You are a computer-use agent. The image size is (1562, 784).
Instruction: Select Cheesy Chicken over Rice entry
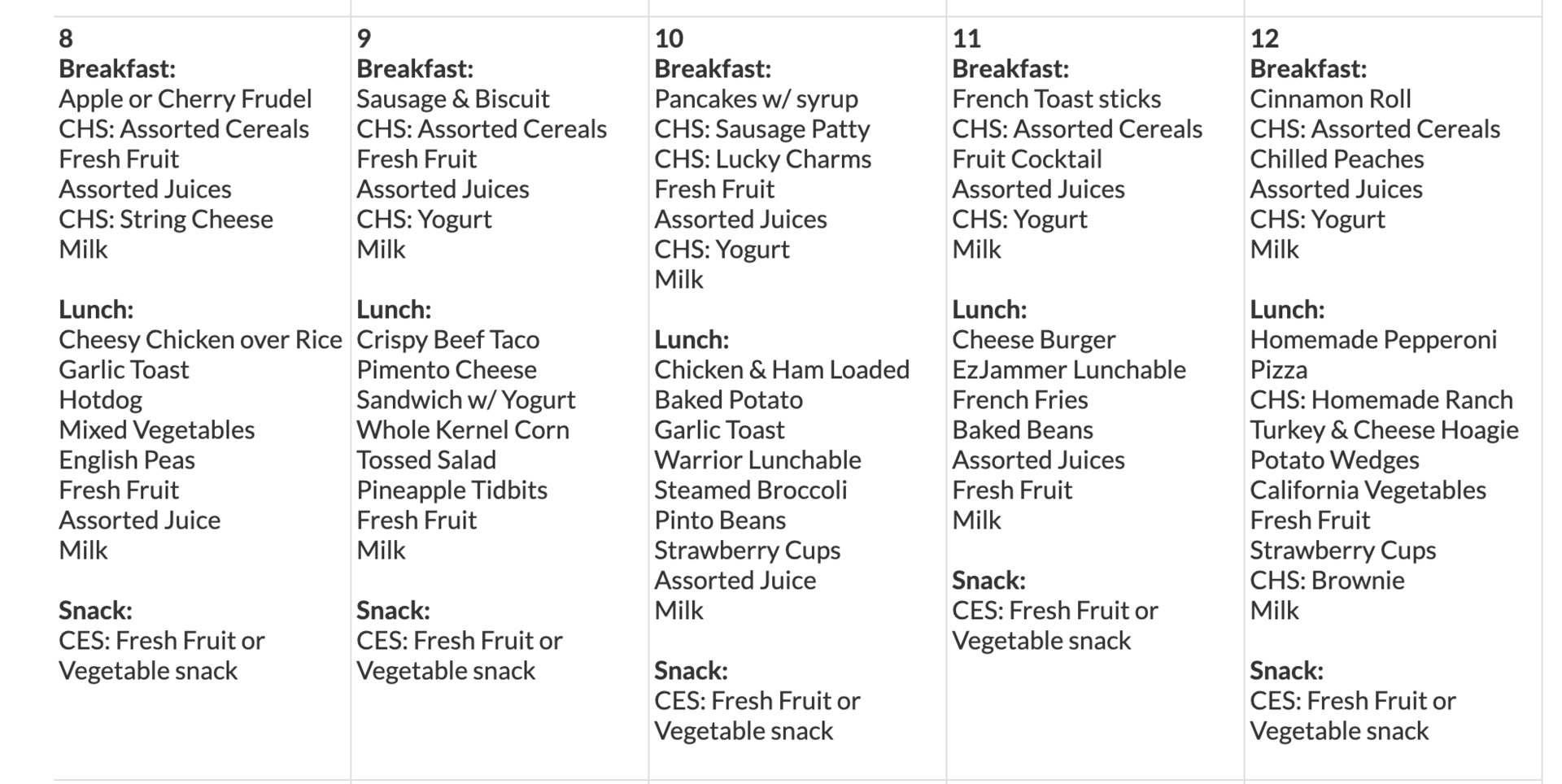pos(200,340)
